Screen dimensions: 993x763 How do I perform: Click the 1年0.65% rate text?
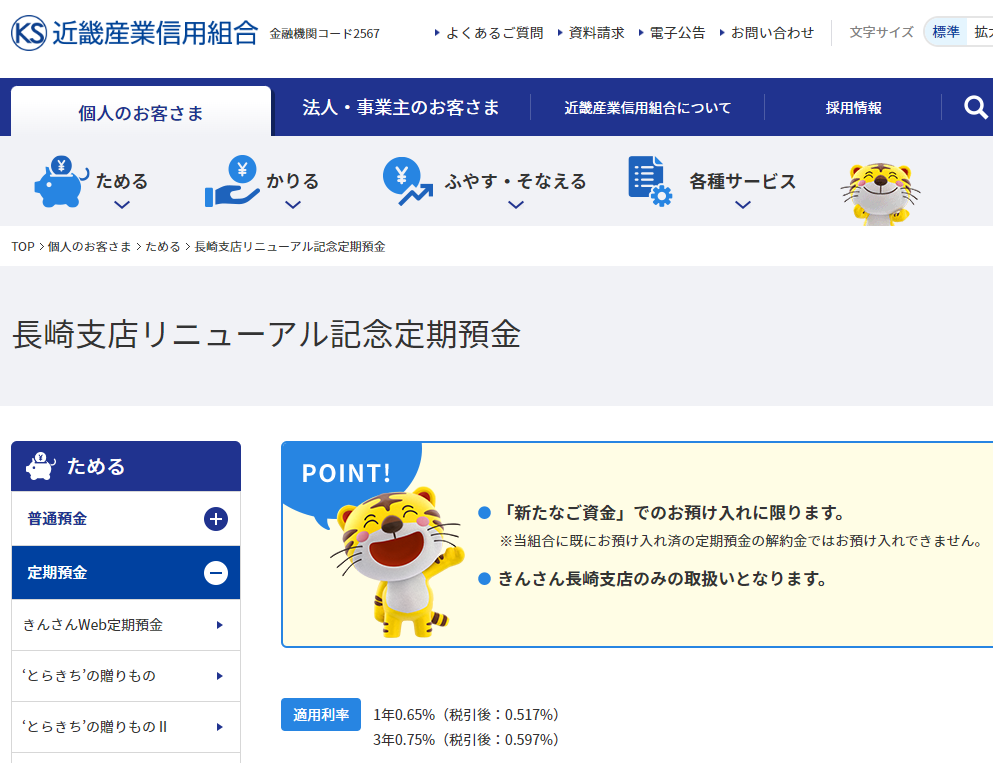click(x=467, y=715)
